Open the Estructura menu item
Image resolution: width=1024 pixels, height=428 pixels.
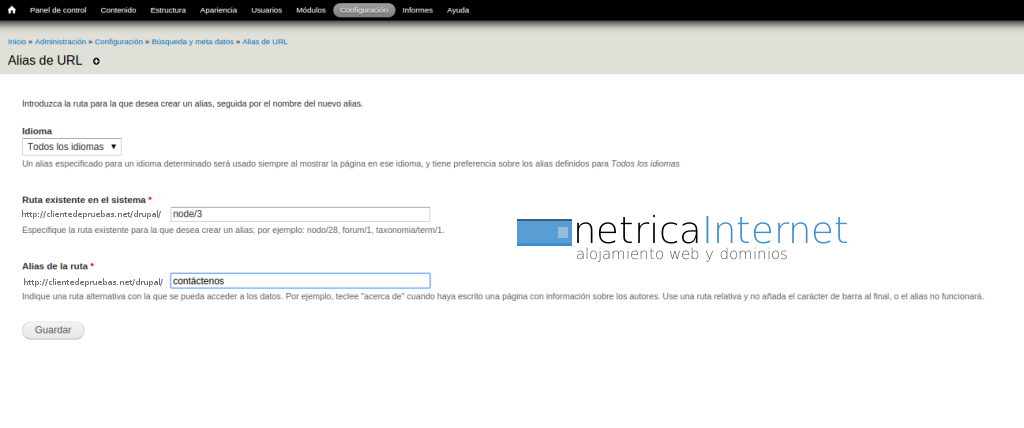click(x=168, y=10)
